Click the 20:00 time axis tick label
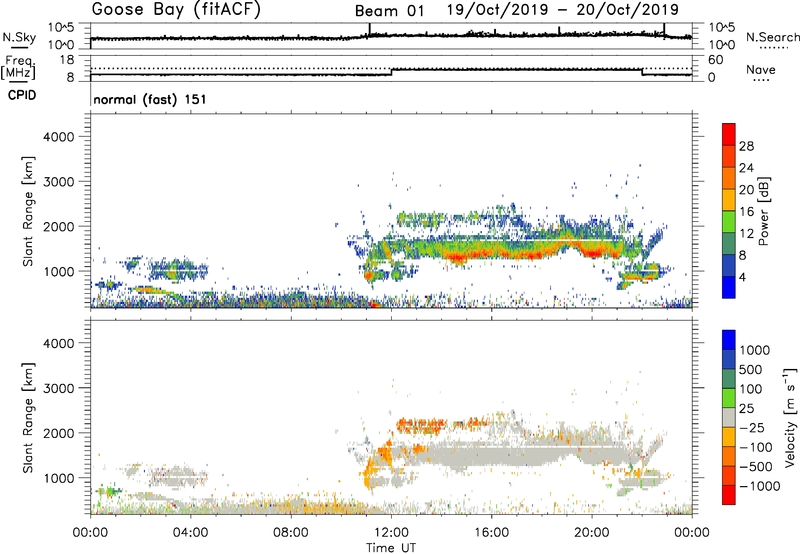800x554 pixels. point(591,533)
